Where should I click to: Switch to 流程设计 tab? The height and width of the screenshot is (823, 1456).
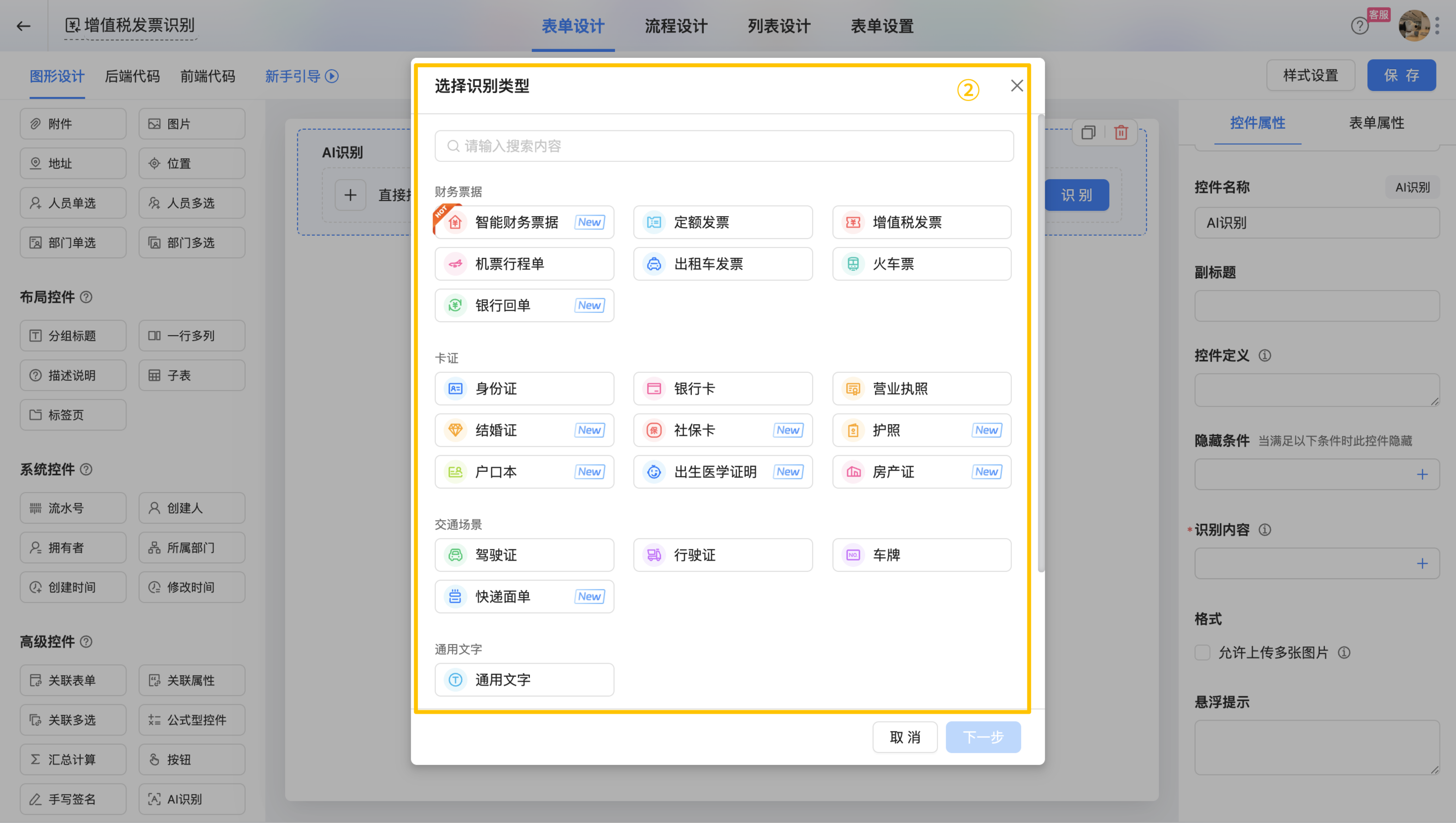[x=676, y=26]
